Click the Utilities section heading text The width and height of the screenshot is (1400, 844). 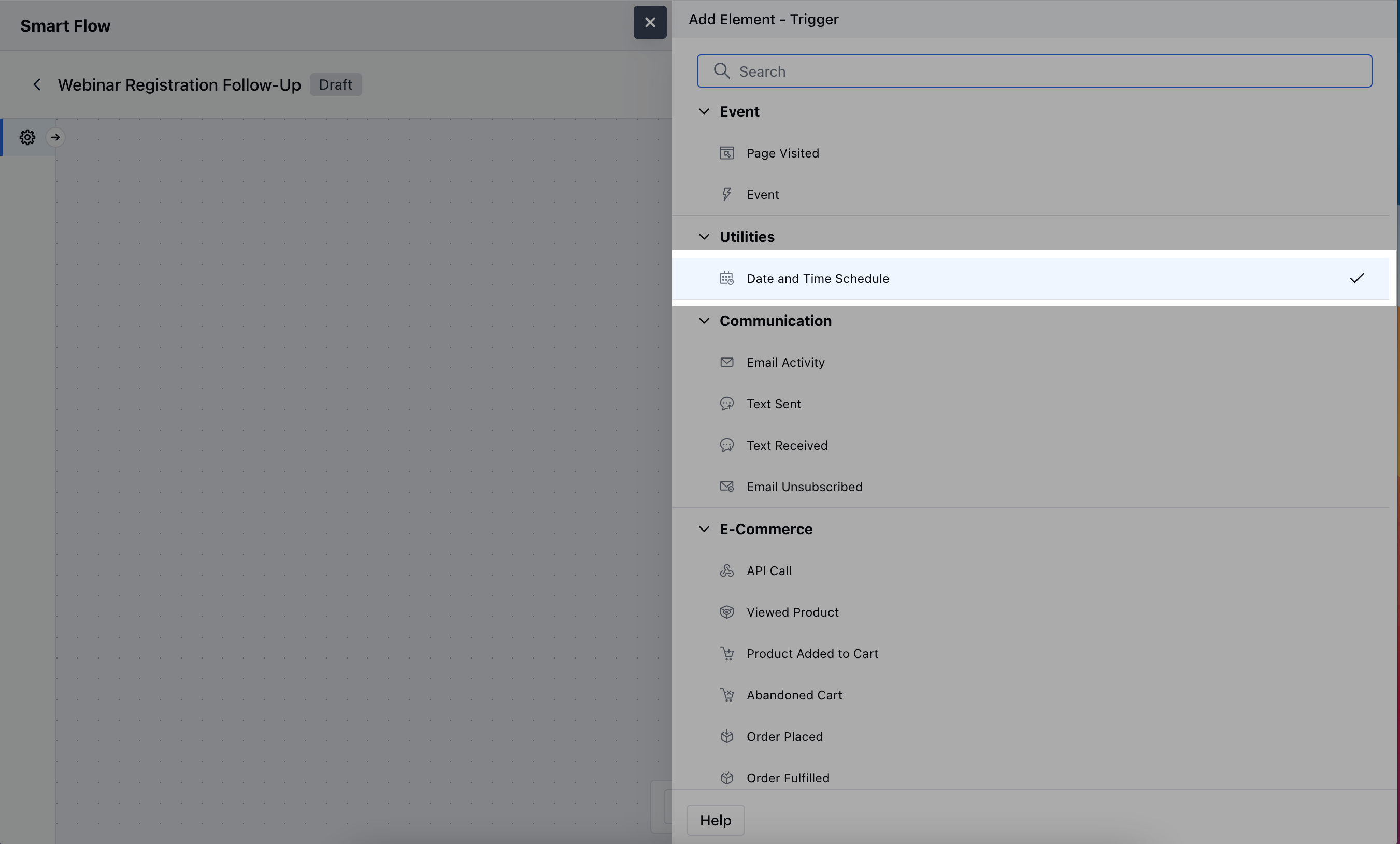[x=747, y=237]
